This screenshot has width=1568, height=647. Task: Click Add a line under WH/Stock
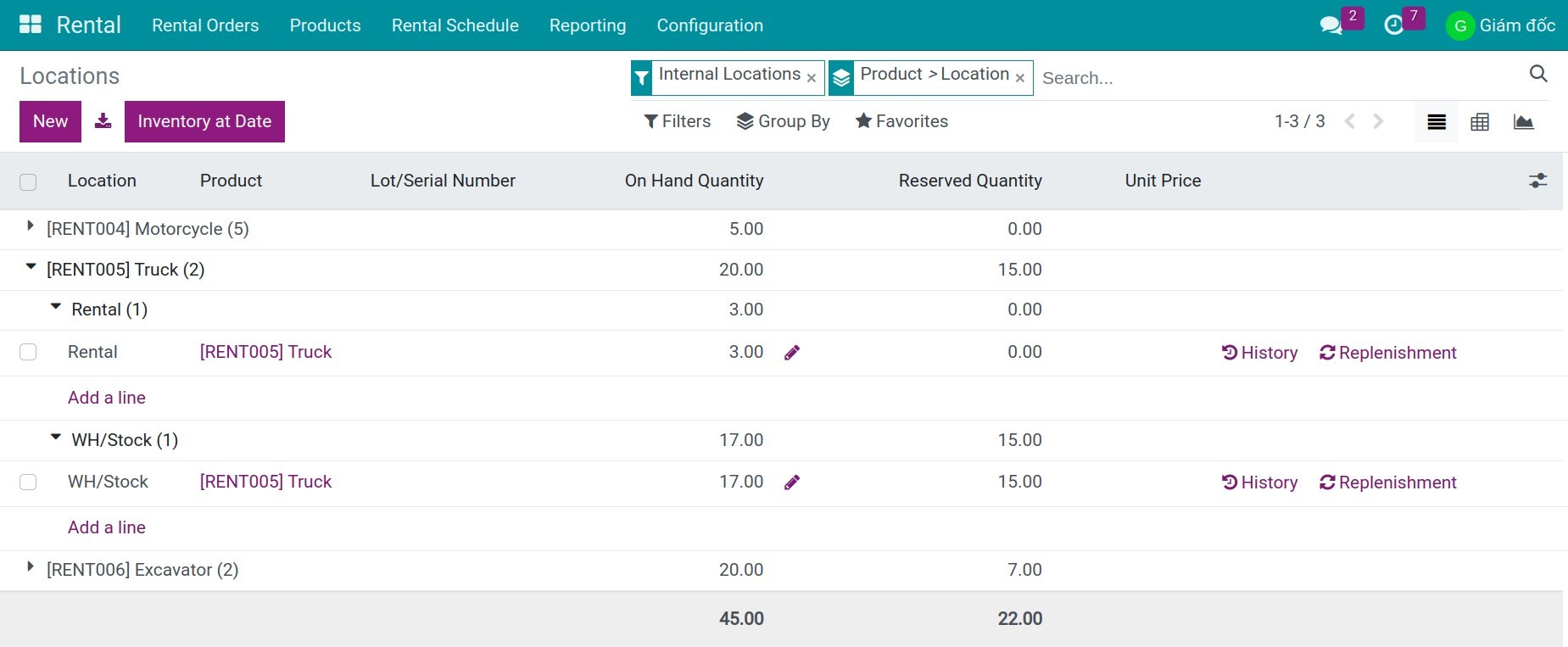pyautogui.click(x=107, y=527)
